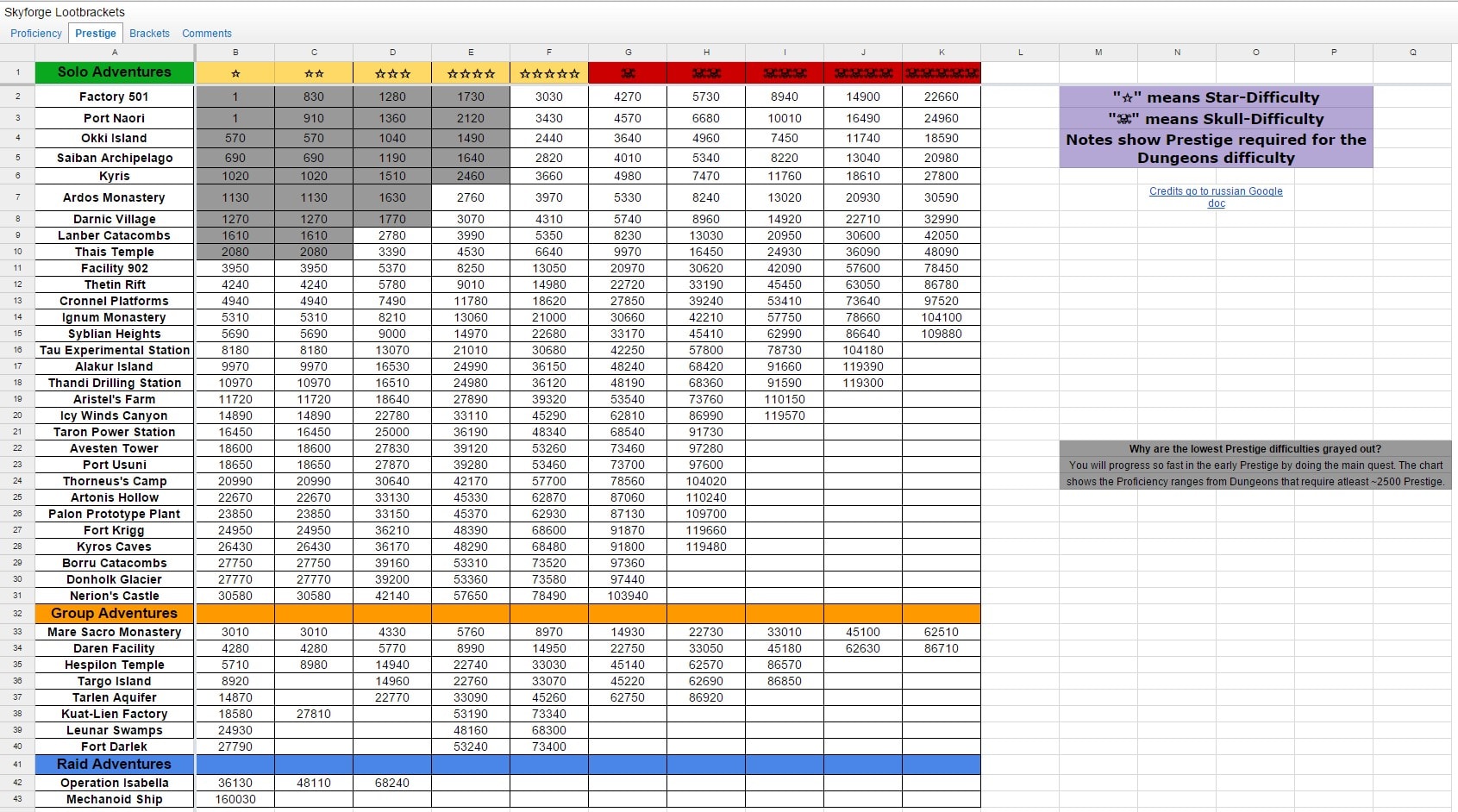Select the three-star difficulty header cell

pyautogui.click(x=392, y=73)
